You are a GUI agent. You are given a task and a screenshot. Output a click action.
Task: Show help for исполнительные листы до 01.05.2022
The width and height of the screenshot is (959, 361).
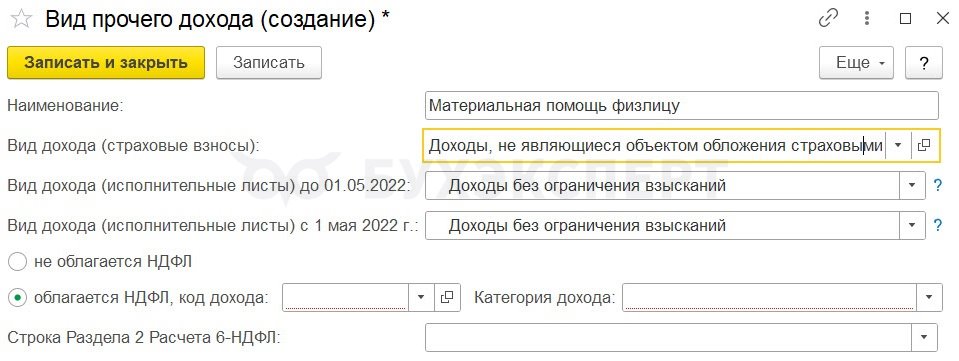coord(938,185)
